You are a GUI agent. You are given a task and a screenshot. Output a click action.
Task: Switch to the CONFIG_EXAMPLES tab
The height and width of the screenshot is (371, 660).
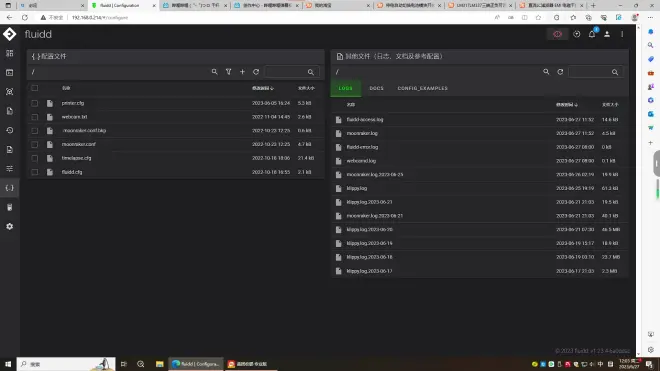click(423, 88)
